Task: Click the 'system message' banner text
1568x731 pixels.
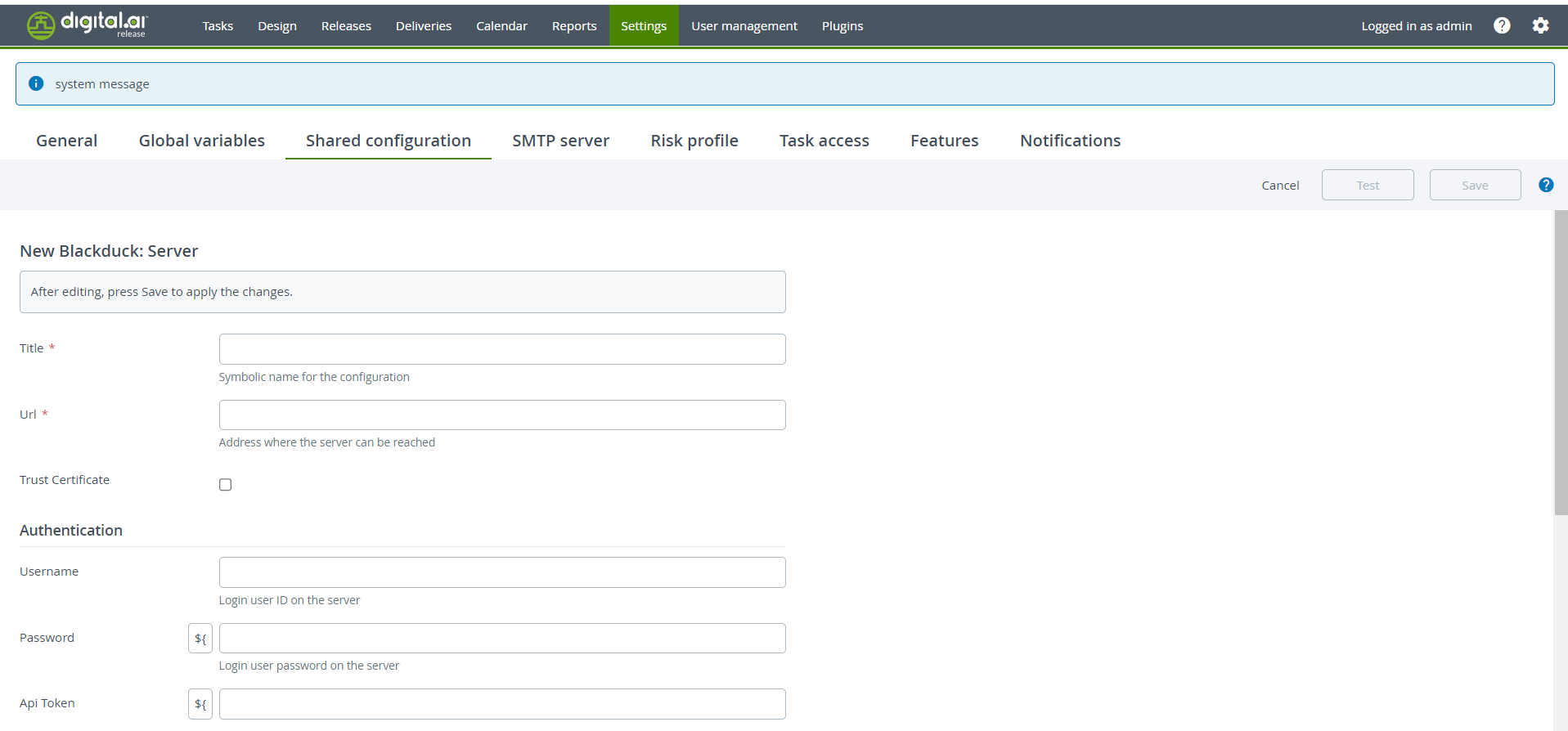Action: click(x=102, y=84)
